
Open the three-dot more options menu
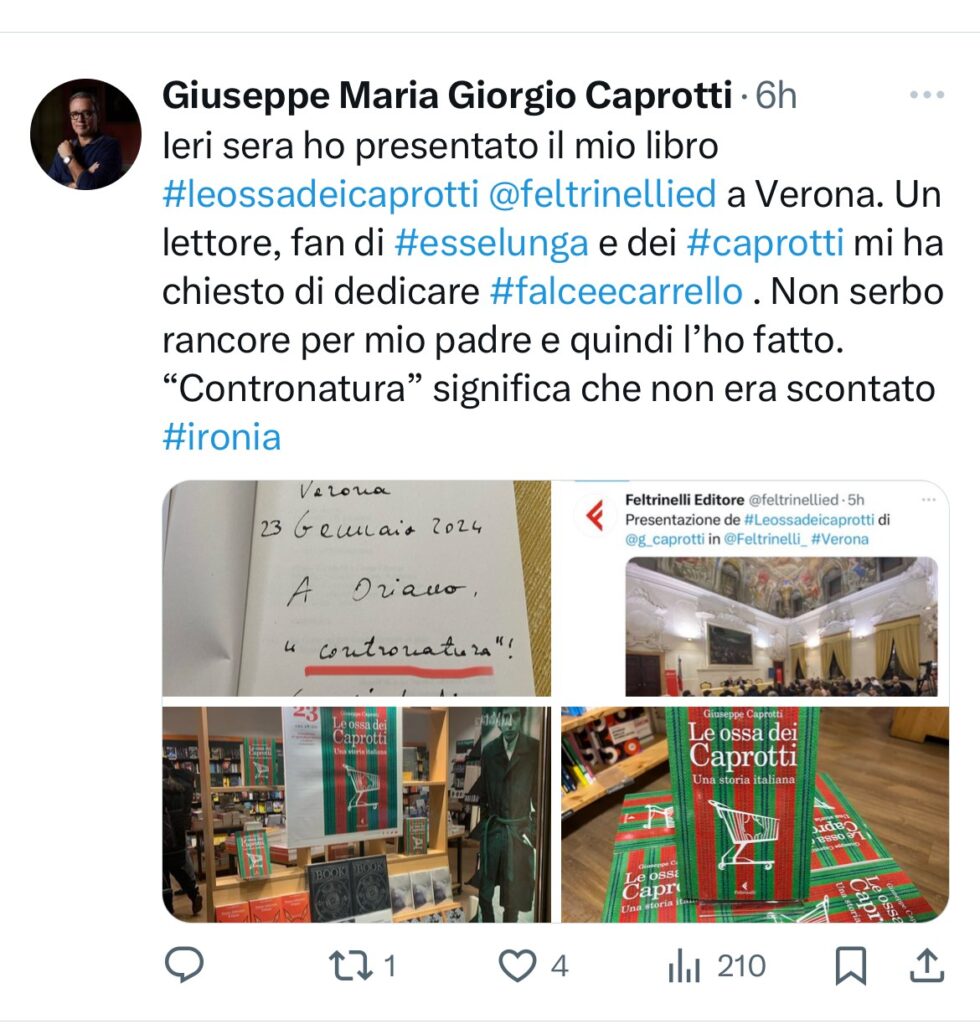tap(926, 95)
